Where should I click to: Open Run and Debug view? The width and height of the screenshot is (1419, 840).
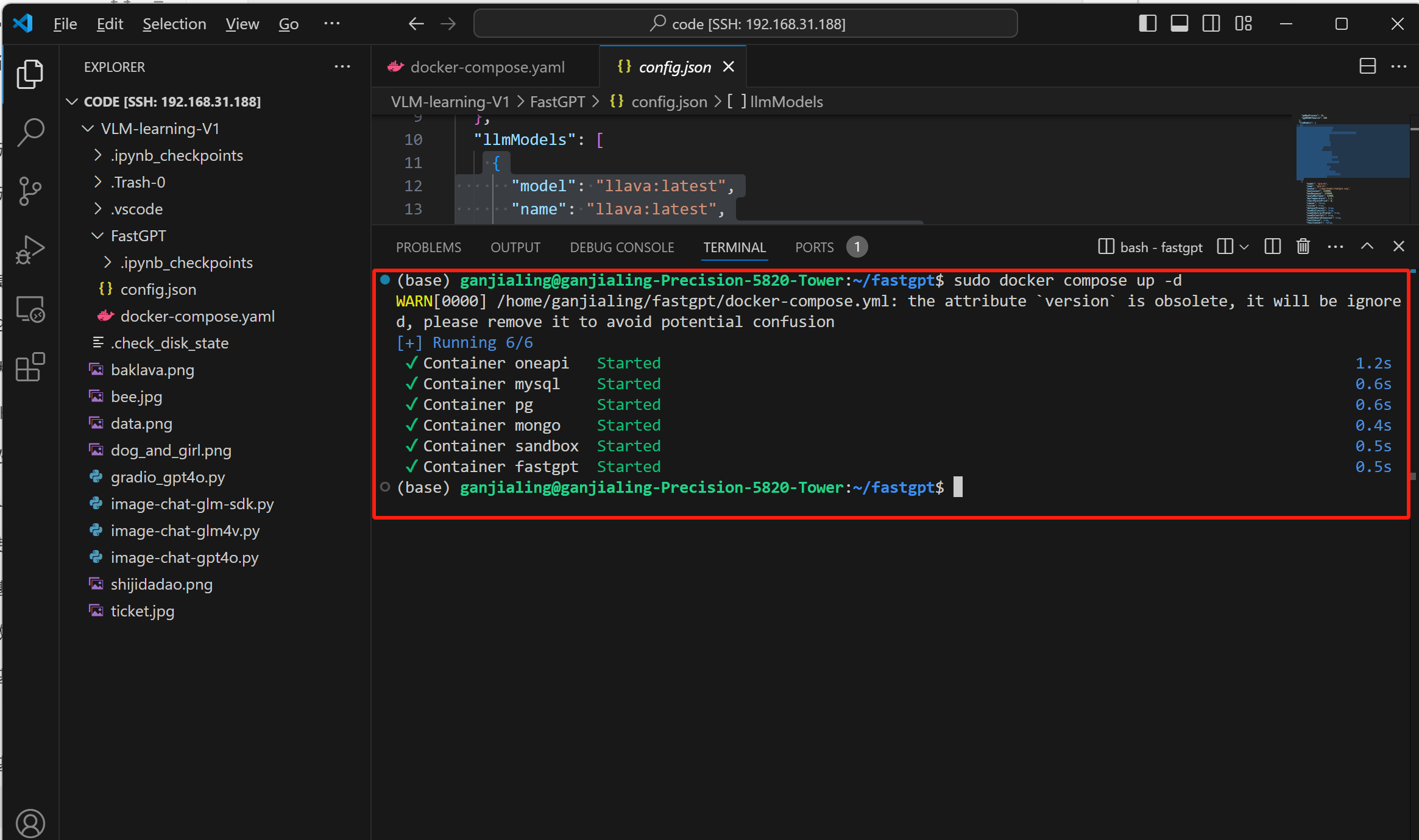30,249
